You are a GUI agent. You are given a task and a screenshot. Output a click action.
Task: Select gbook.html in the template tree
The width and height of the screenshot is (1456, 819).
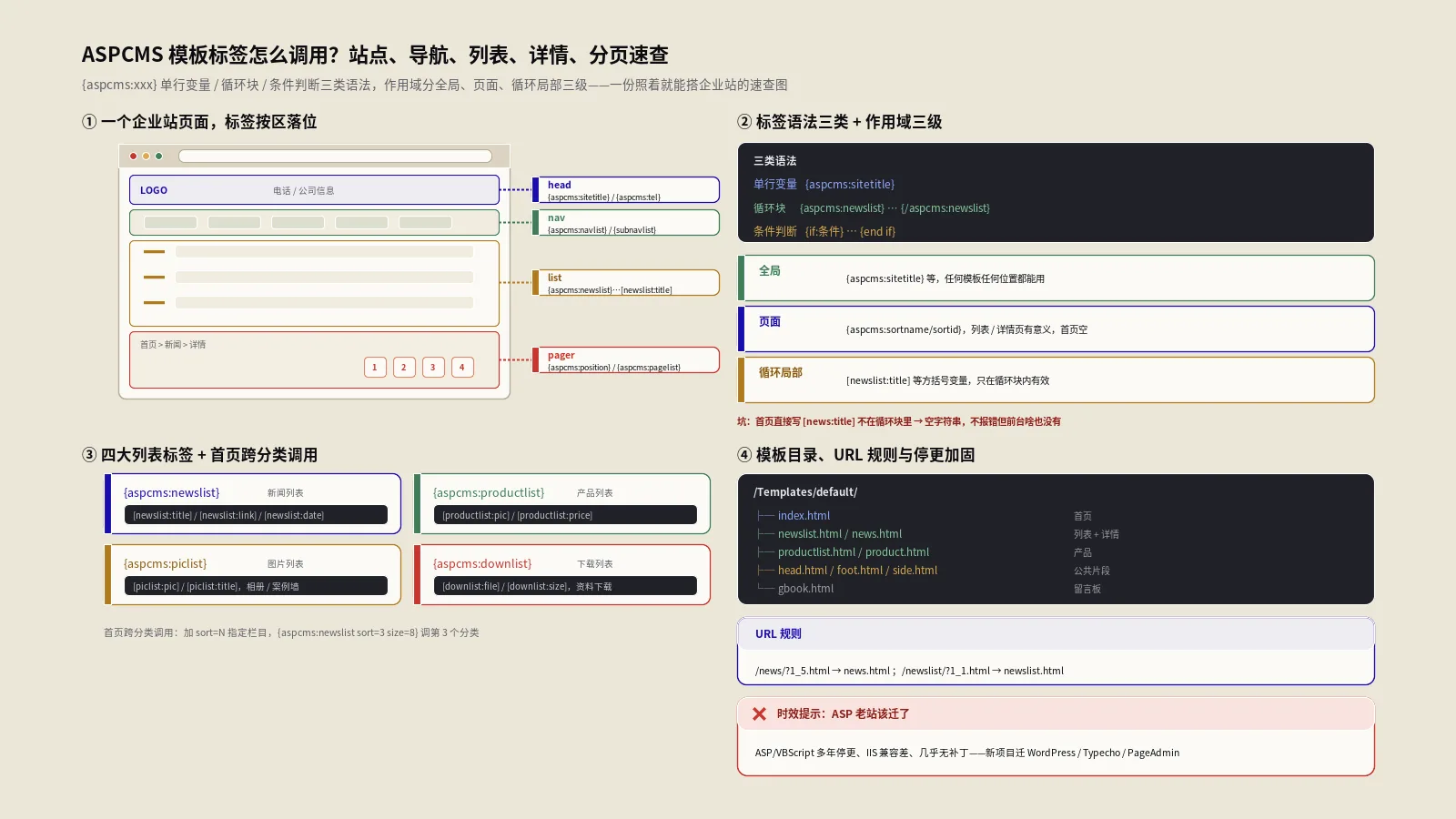tap(805, 589)
